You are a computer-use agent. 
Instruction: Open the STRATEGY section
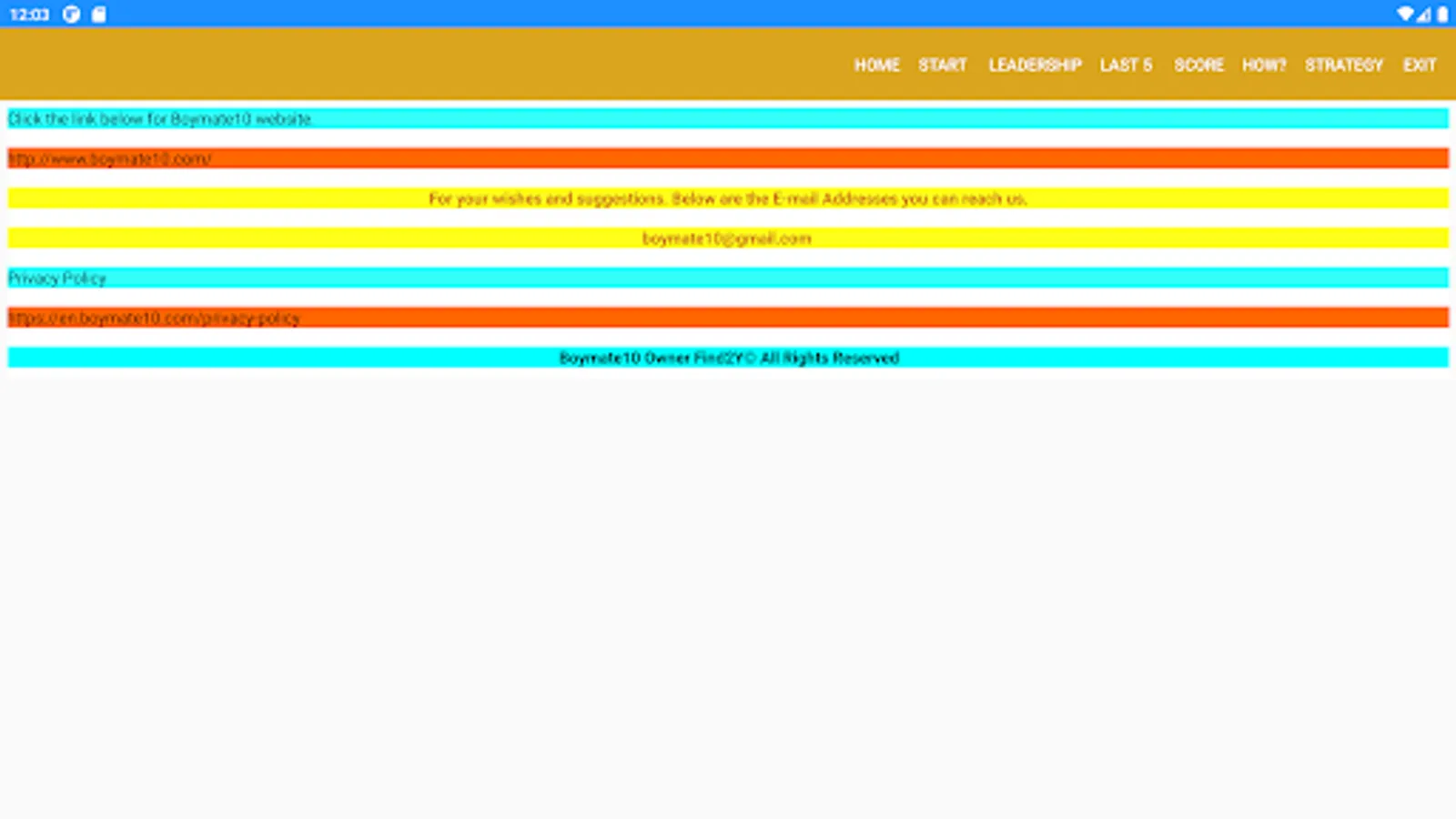[x=1344, y=65]
